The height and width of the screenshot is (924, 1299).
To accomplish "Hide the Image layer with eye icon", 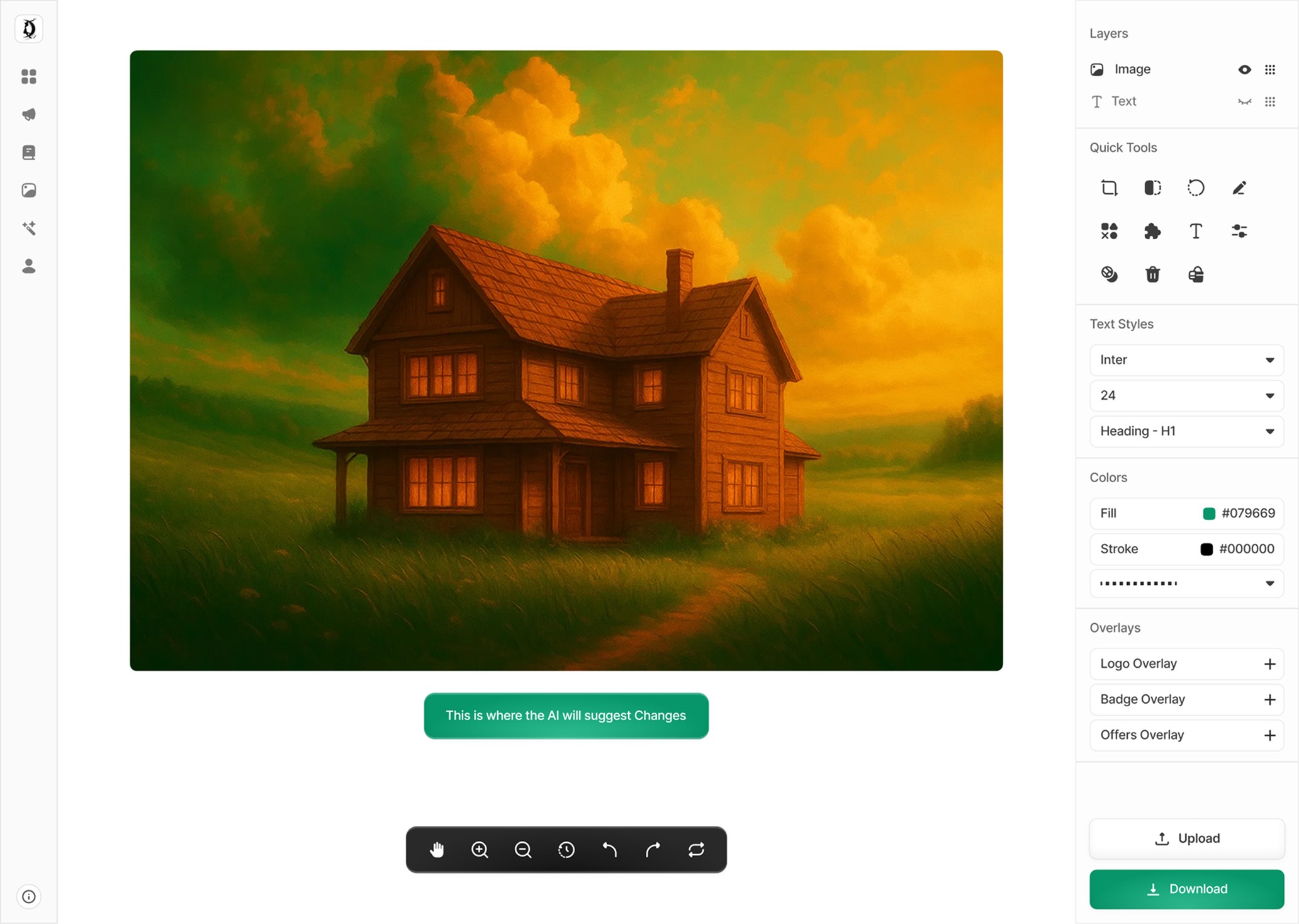I will (x=1244, y=69).
